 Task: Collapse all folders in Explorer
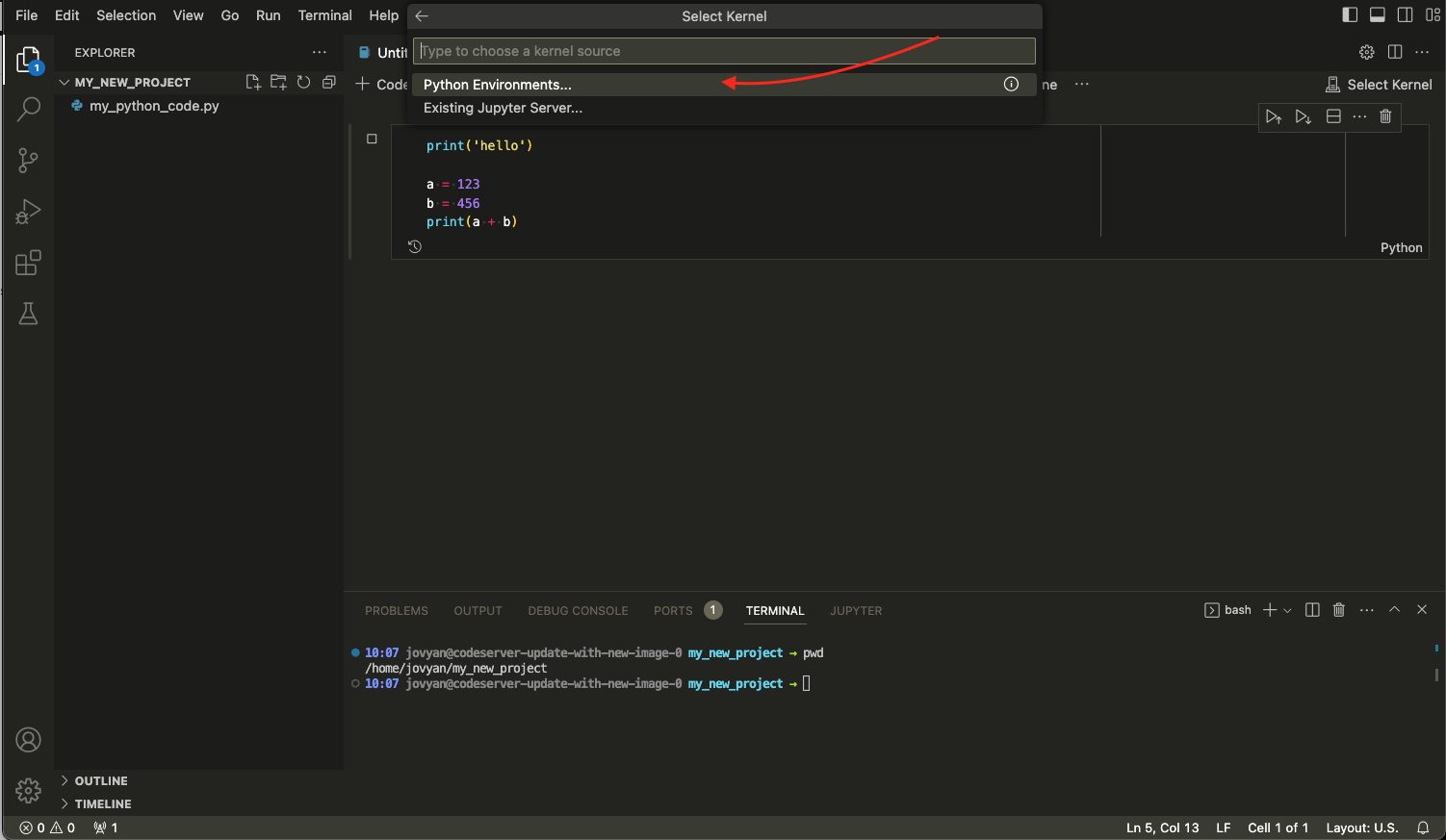pos(328,82)
